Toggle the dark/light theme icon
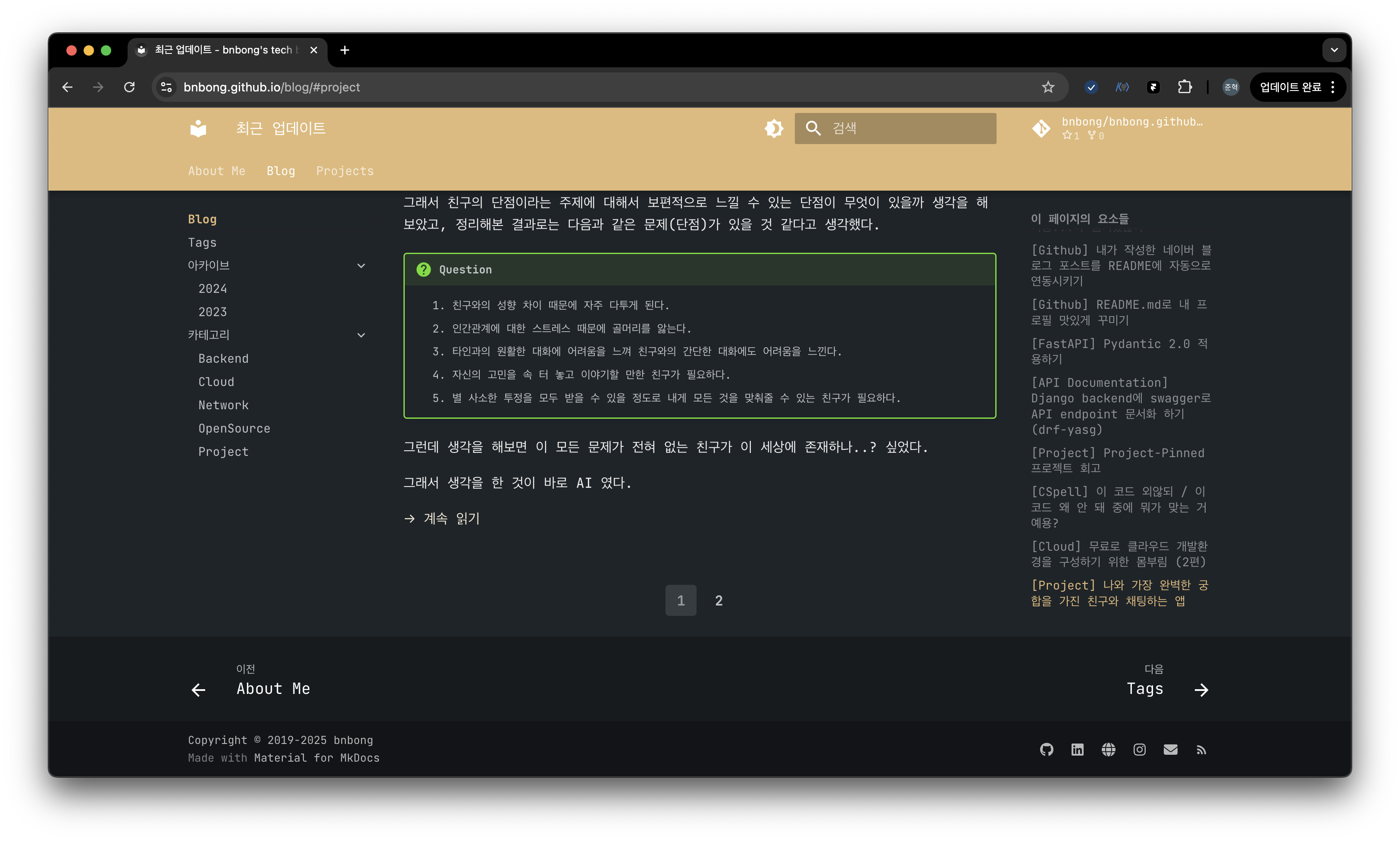Viewport: 1400px width, 841px height. click(774, 128)
